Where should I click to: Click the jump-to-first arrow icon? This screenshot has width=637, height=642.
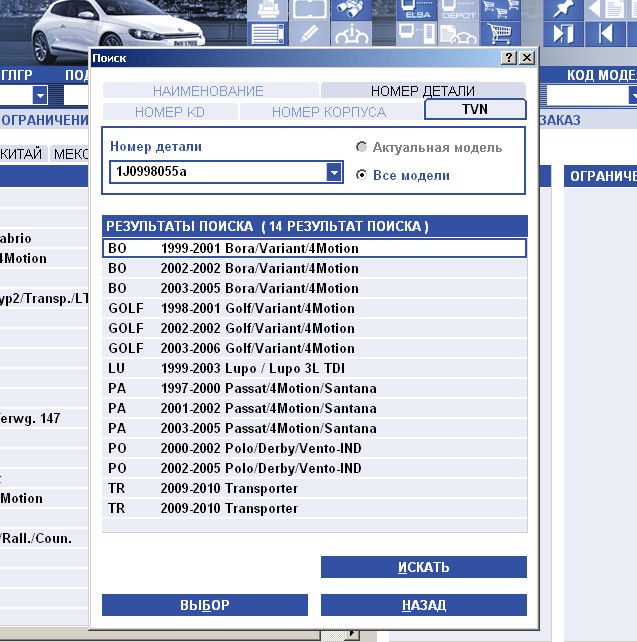tap(605, 34)
